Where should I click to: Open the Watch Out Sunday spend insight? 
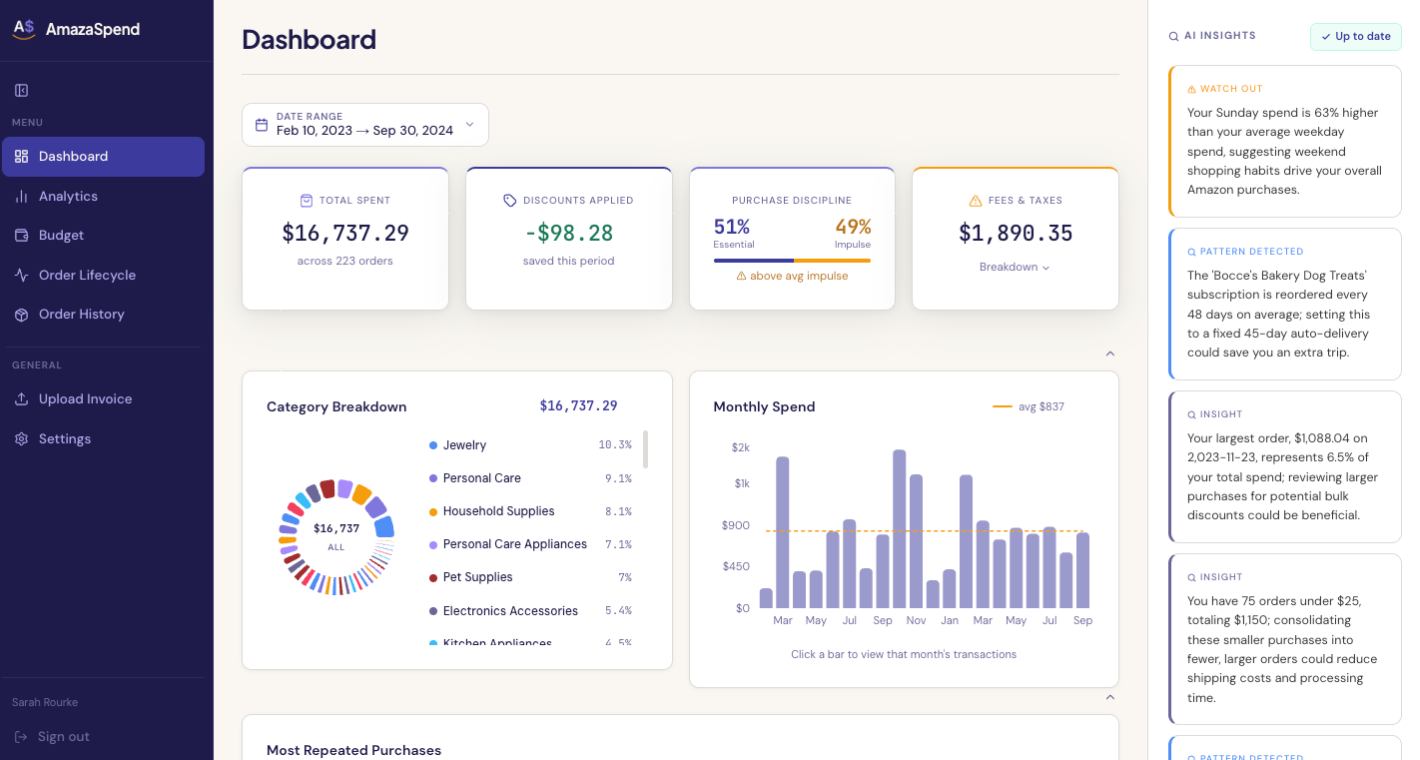tap(1285, 141)
